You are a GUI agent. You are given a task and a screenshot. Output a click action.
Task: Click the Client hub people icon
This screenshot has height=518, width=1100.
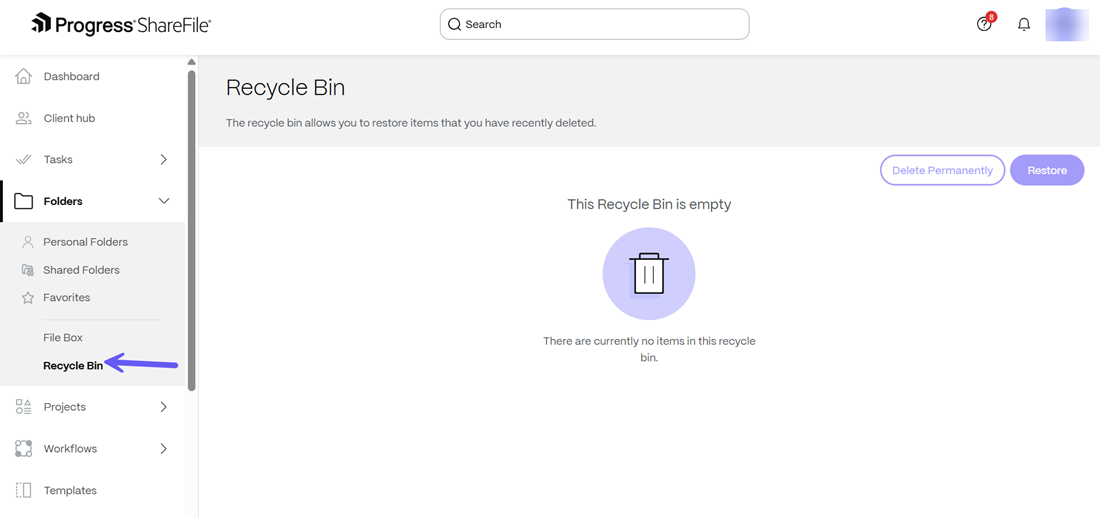tap(24, 118)
